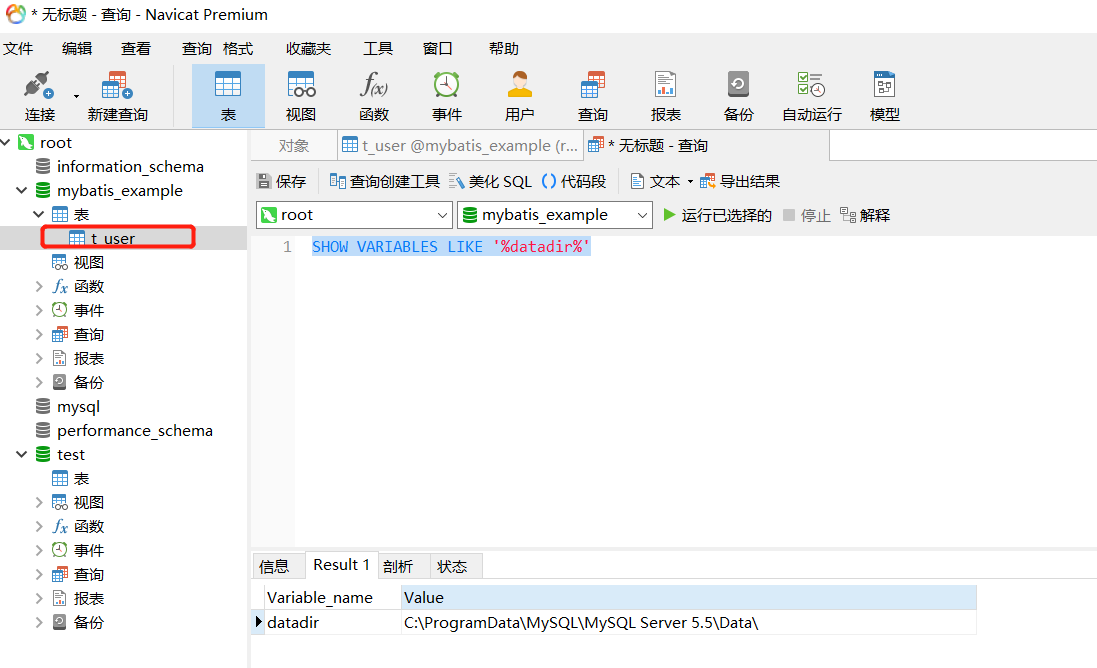Collapse the 表 node under mybatis_example
This screenshot has height=668, width=1097.
point(38,214)
